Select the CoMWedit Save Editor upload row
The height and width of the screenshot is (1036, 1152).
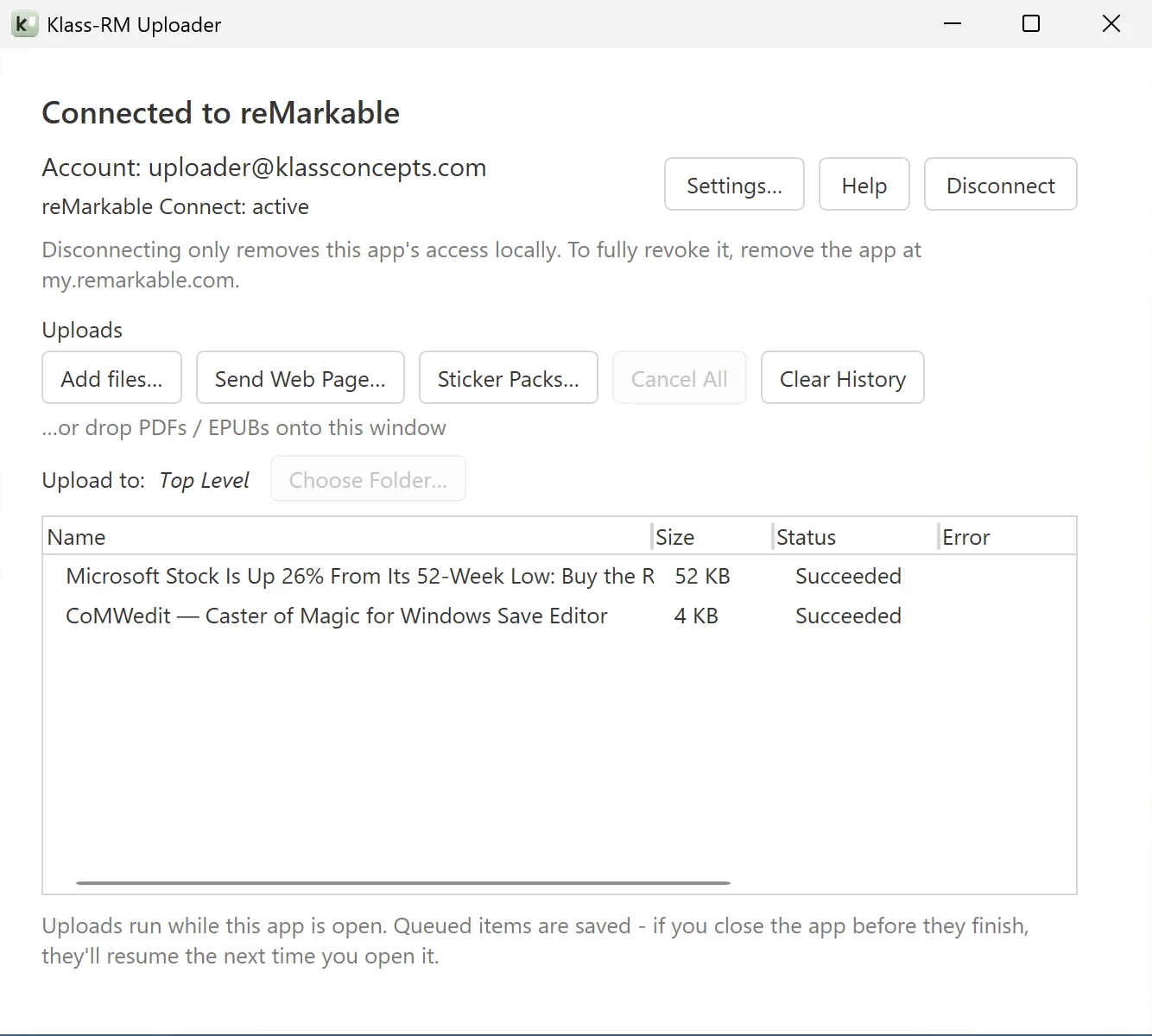pyautogui.click(x=560, y=616)
